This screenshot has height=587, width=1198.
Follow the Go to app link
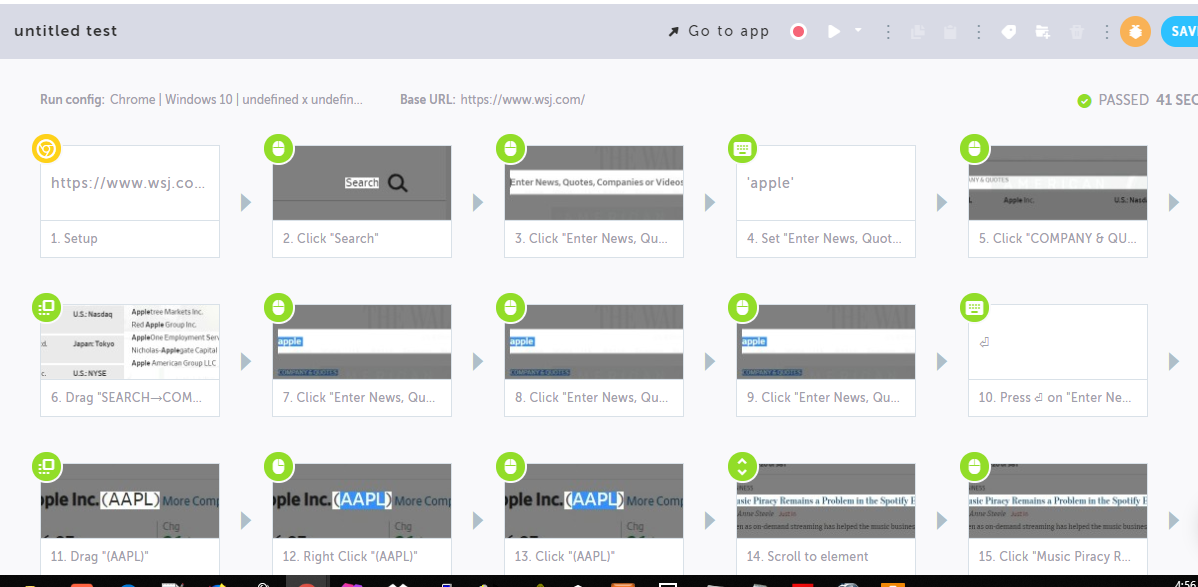719,31
